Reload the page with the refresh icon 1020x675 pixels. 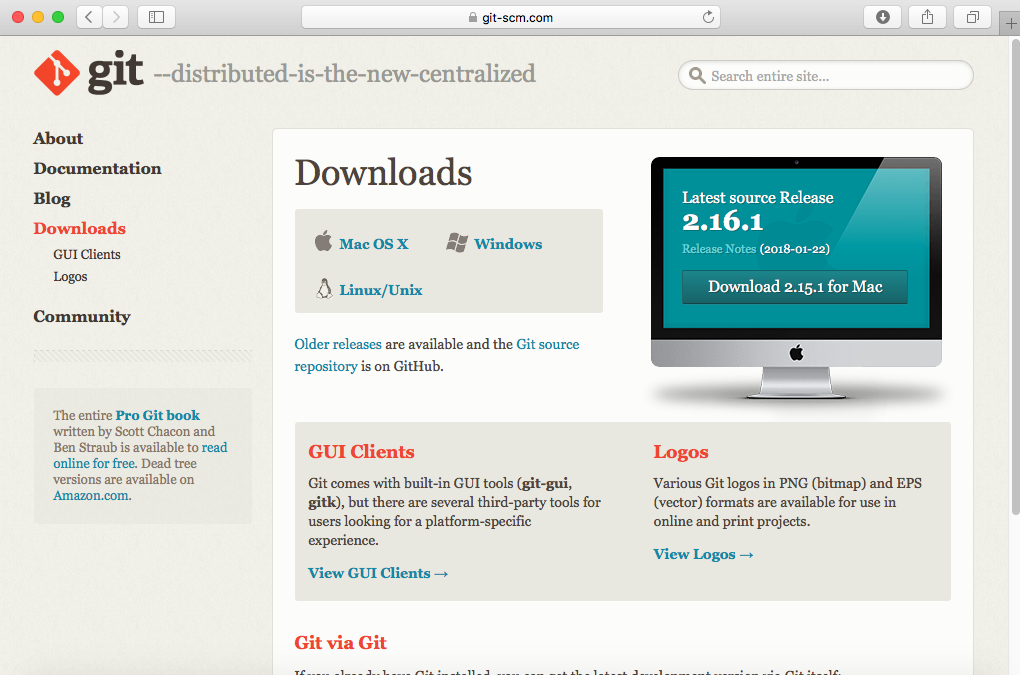(x=708, y=17)
